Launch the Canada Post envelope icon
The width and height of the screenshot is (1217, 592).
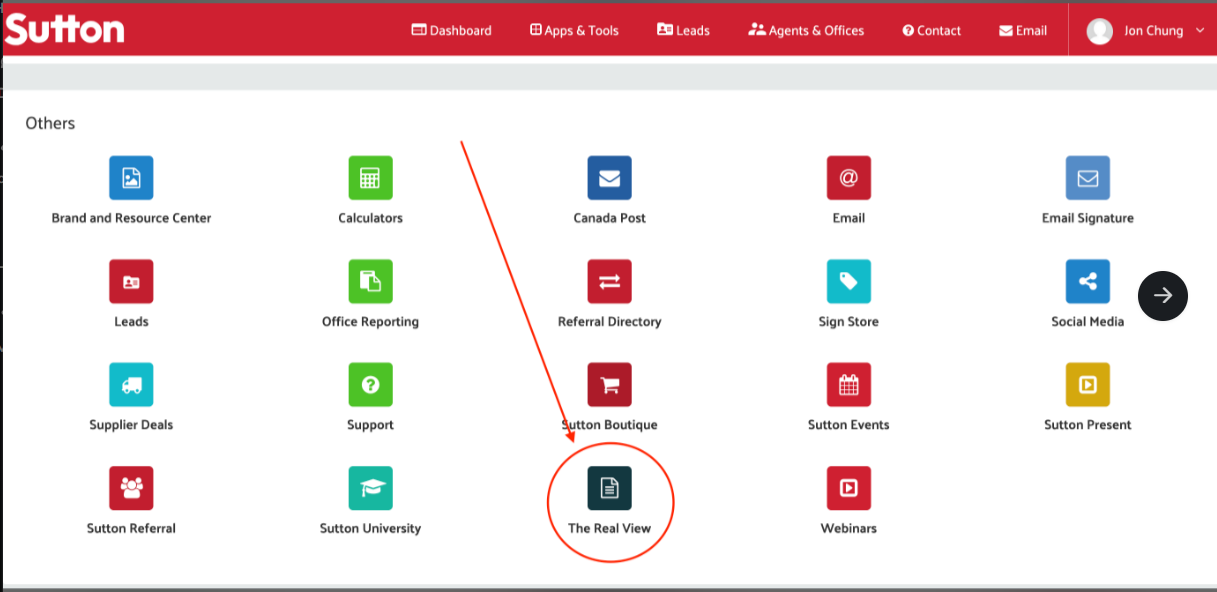[x=609, y=178]
